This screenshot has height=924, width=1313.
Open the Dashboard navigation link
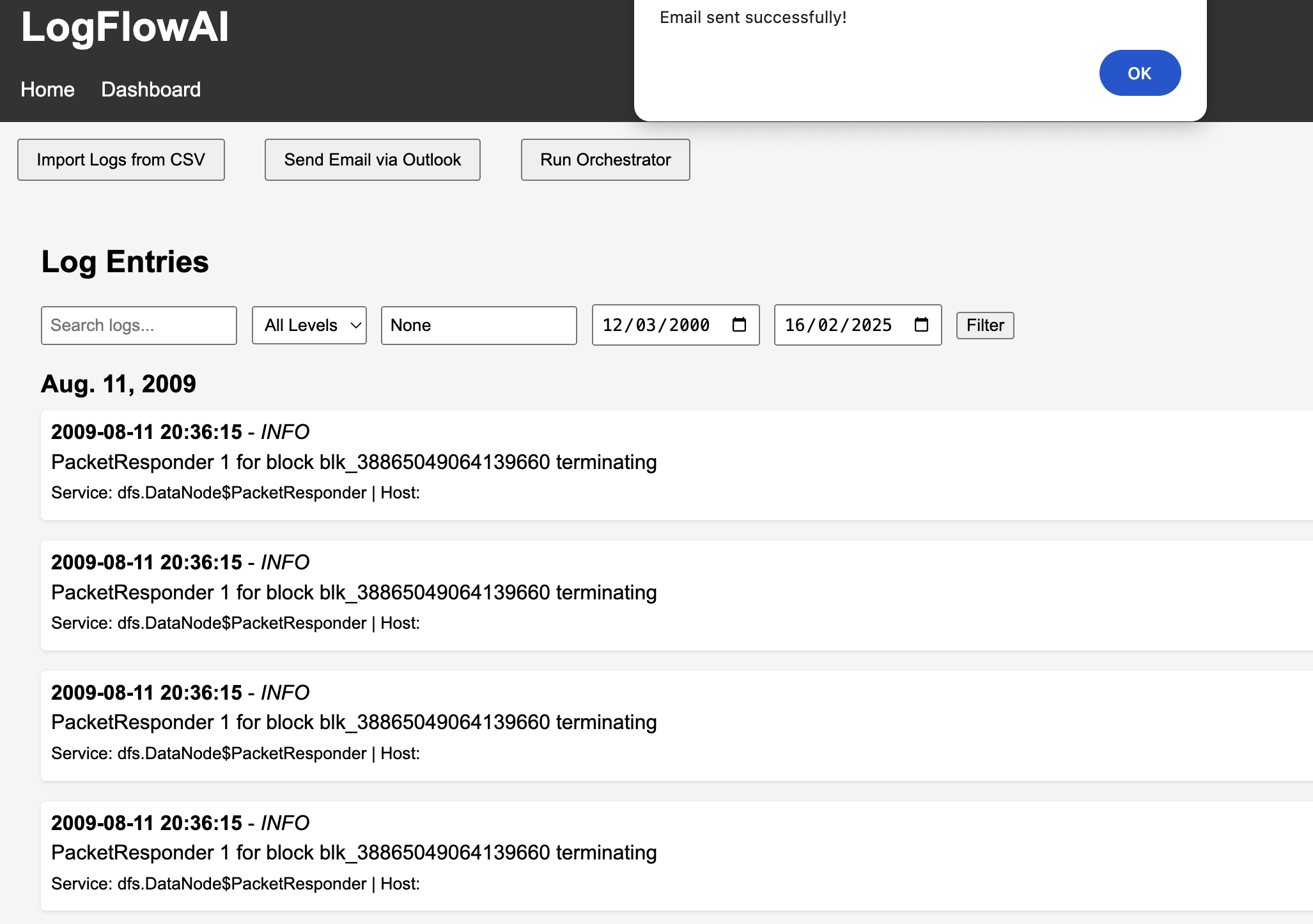tap(151, 89)
